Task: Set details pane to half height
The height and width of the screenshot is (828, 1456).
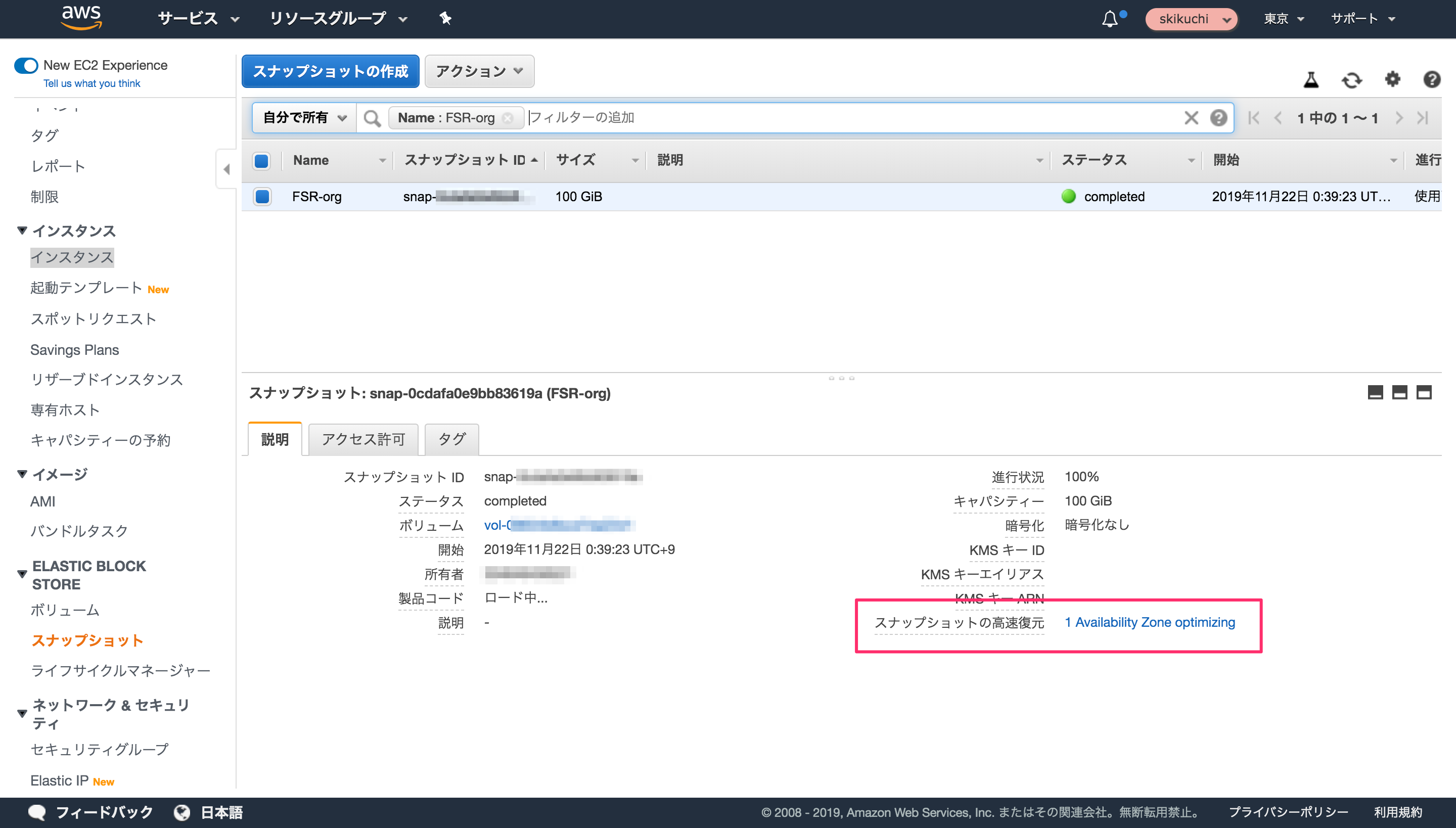Action: (1400, 392)
